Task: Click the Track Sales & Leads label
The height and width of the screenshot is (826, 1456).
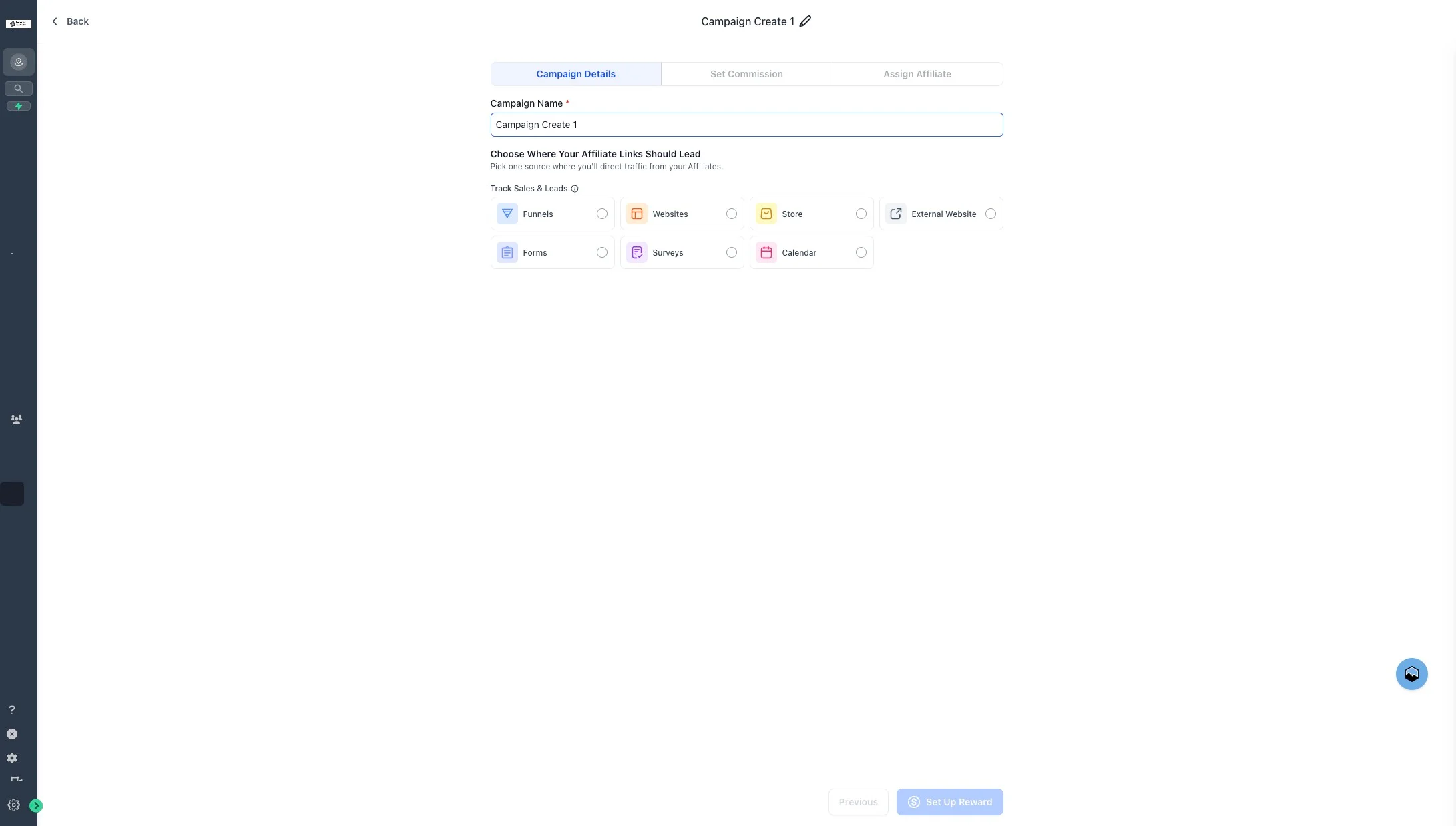Action: click(x=529, y=189)
